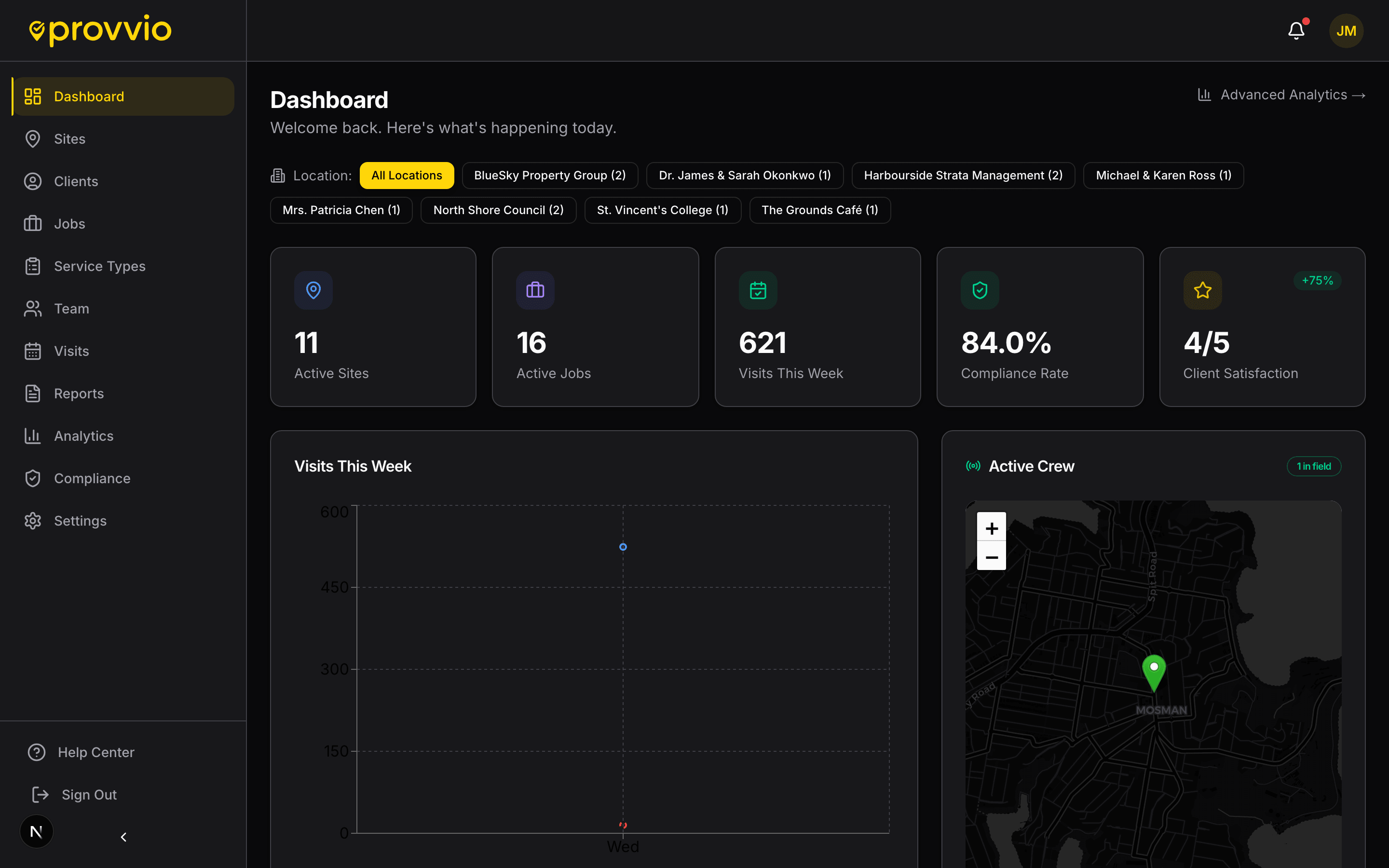1389x868 pixels.
Task: Open the Settings gear icon
Action: [x=33, y=520]
